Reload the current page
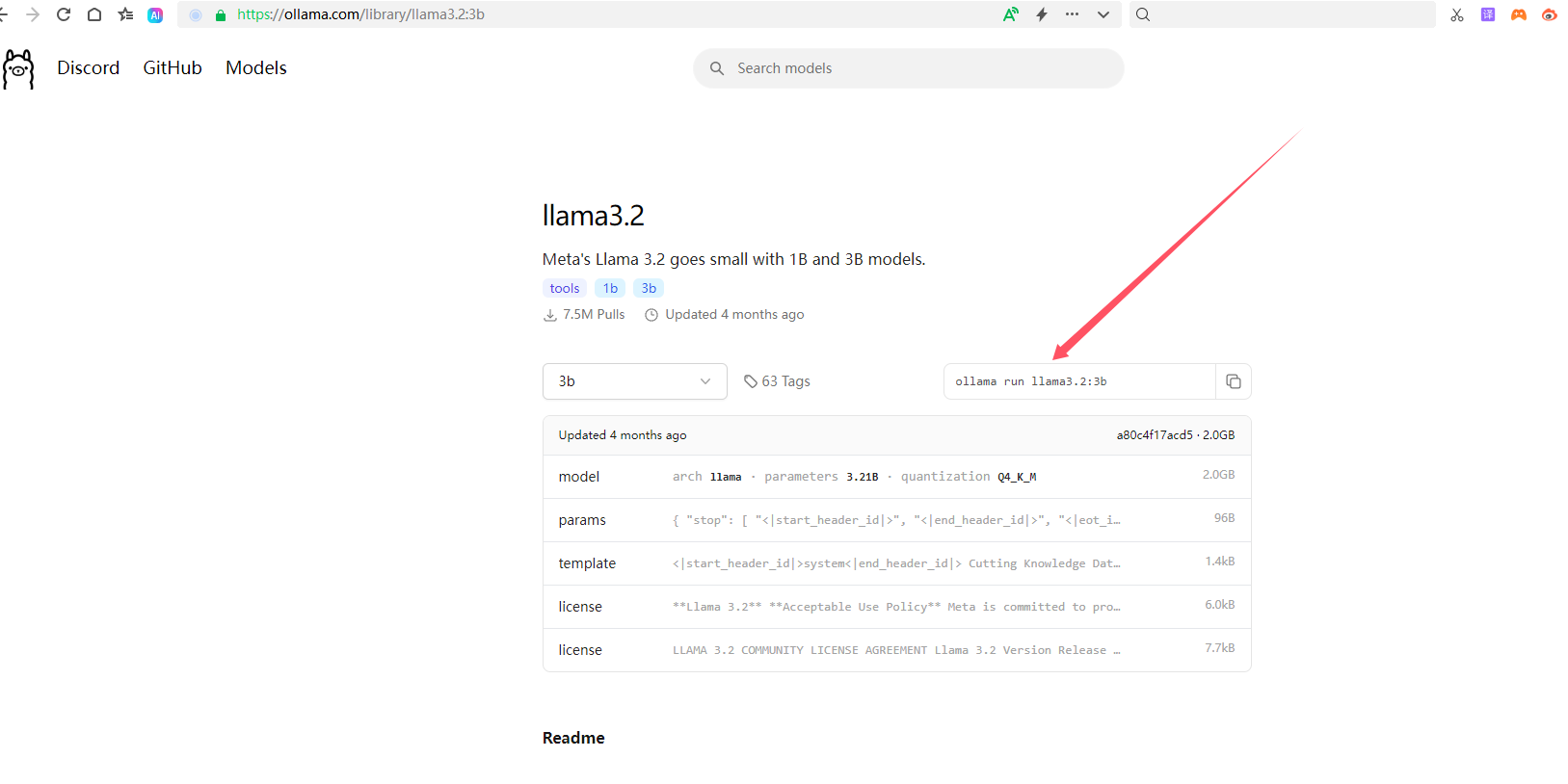This screenshot has width=1568, height=784. pos(64,14)
